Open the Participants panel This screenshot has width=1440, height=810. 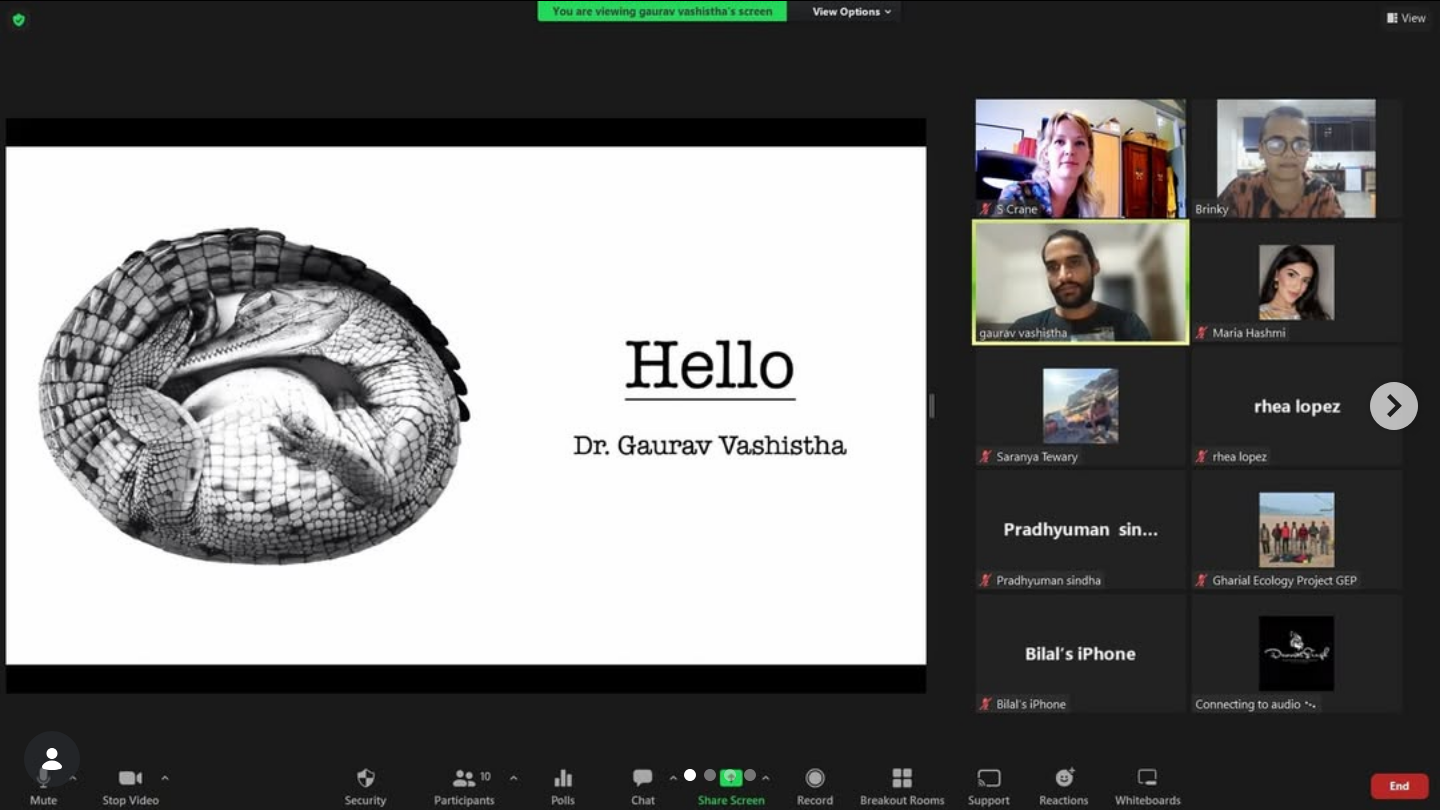tap(464, 786)
